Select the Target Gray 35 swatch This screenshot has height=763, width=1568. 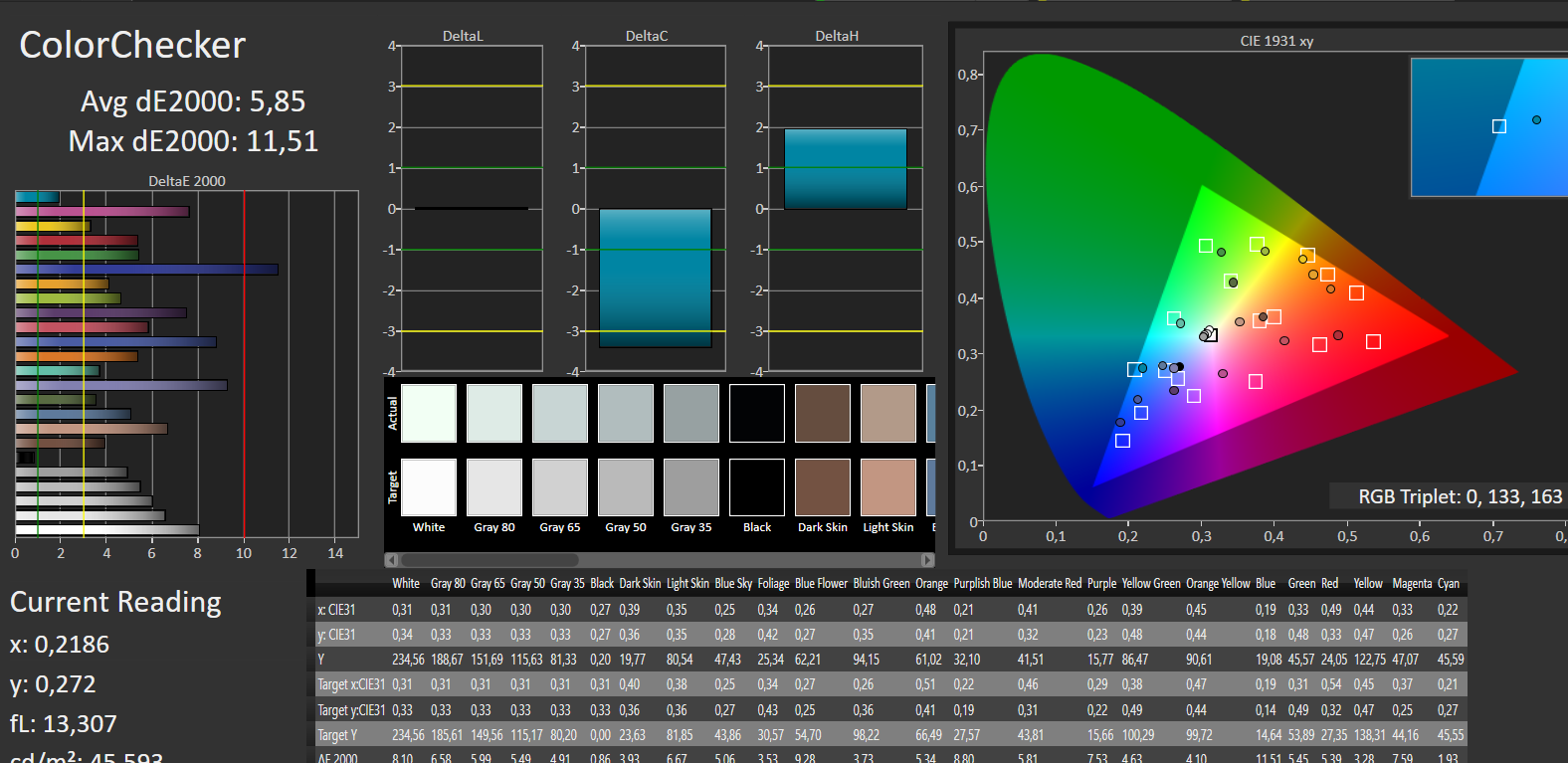point(691,487)
